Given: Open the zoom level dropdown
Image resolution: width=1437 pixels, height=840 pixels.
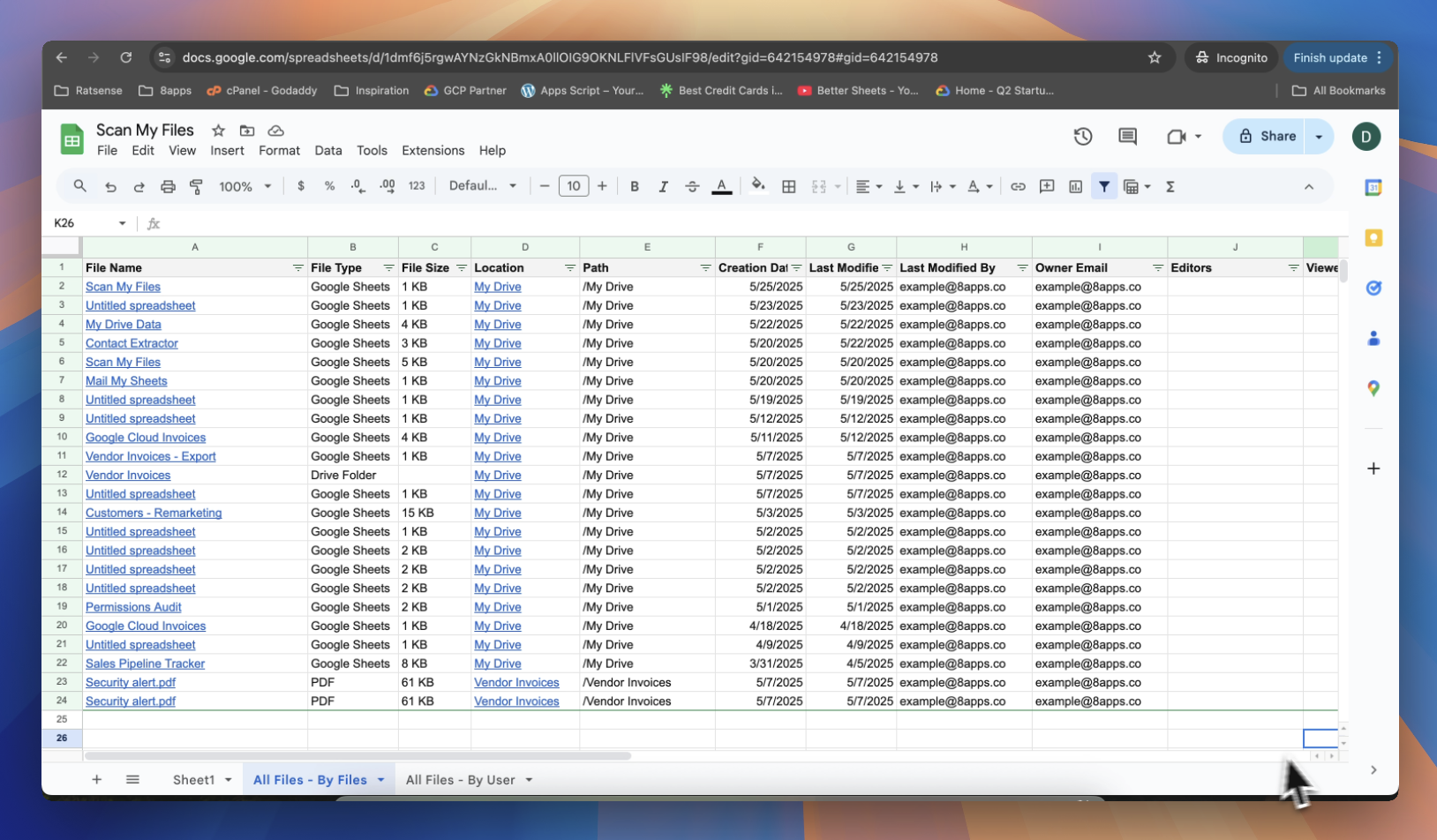Looking at the screenshot, I should click(245, 186).
